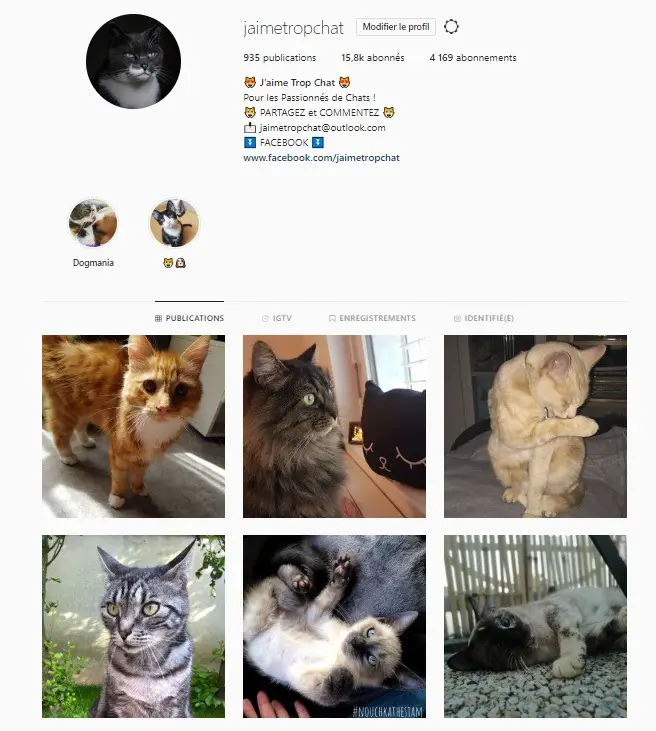Click the tagged-person icon for Identifié(e)
The width and height of the screenshot is (656, 731).
tap(457, 318)
